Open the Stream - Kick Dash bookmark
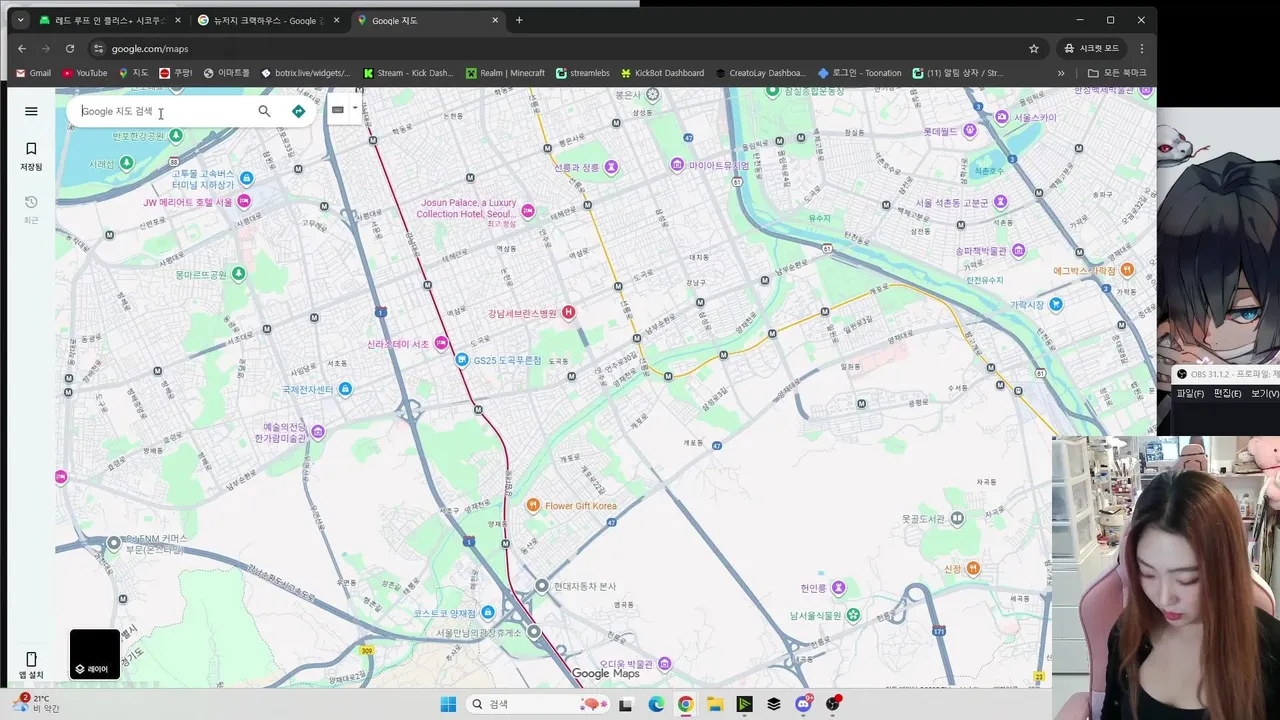The width and height of the screenshot is (1280, 720). [x=408, y=73]
